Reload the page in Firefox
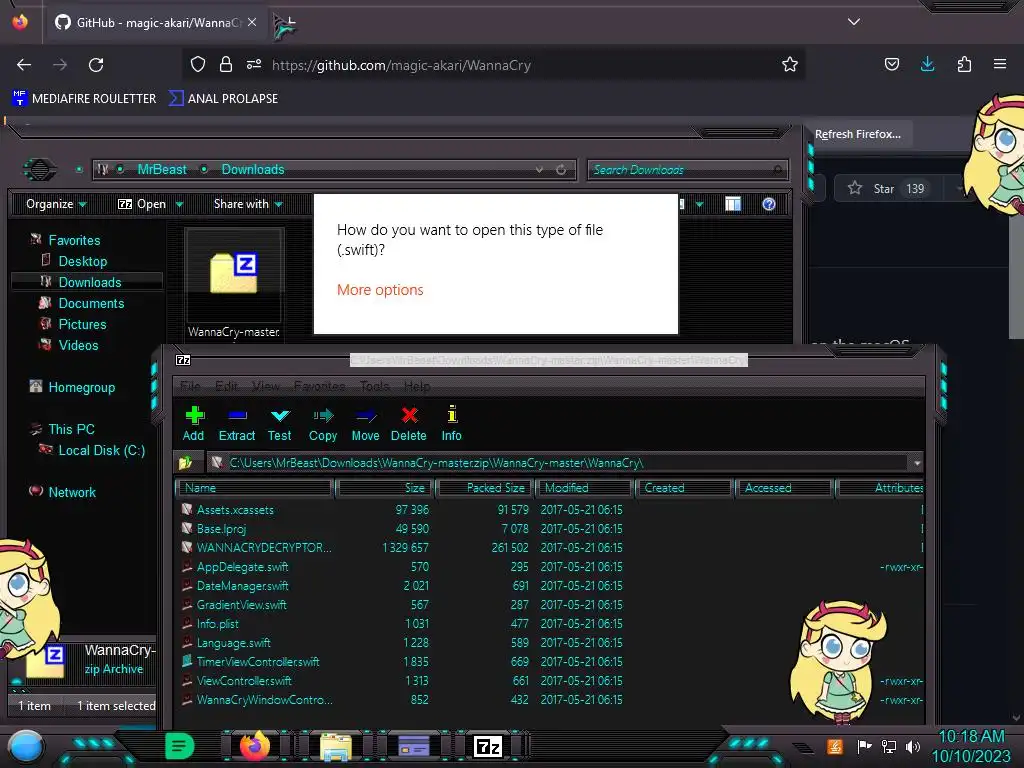This screenshot has width=1024, height=768. pos(96,65)
